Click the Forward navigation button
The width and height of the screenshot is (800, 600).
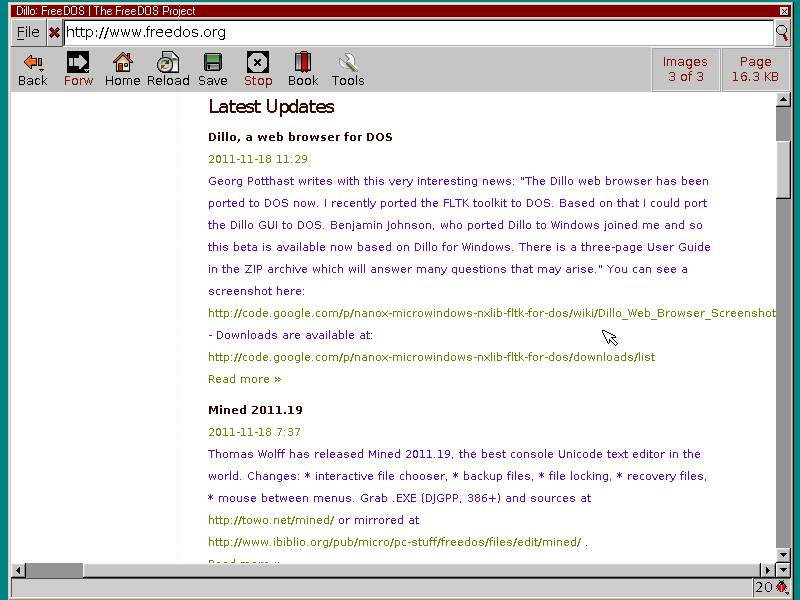[78, 70]
